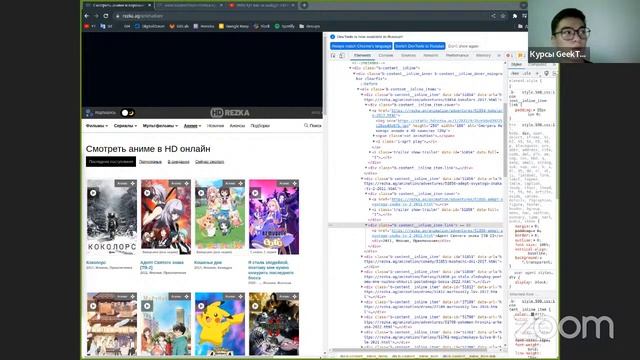Collapse the b-content__inline_item-cover node
This screenshot has width=640, height=360.
pyautogui.click(x=367, y=105)
